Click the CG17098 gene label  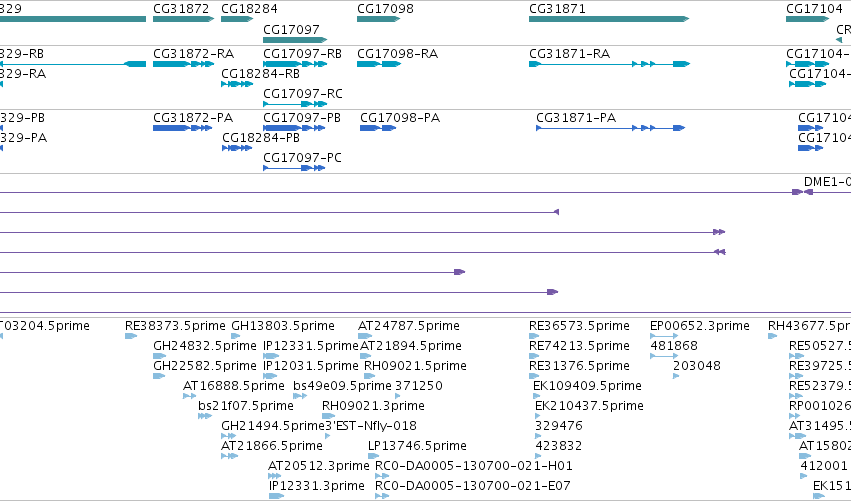coord(385,9)
